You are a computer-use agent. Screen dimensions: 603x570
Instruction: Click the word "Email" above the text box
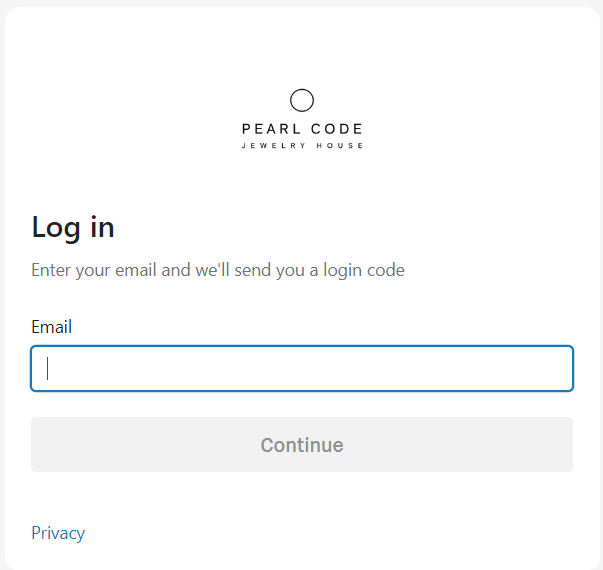click(52, 327)
